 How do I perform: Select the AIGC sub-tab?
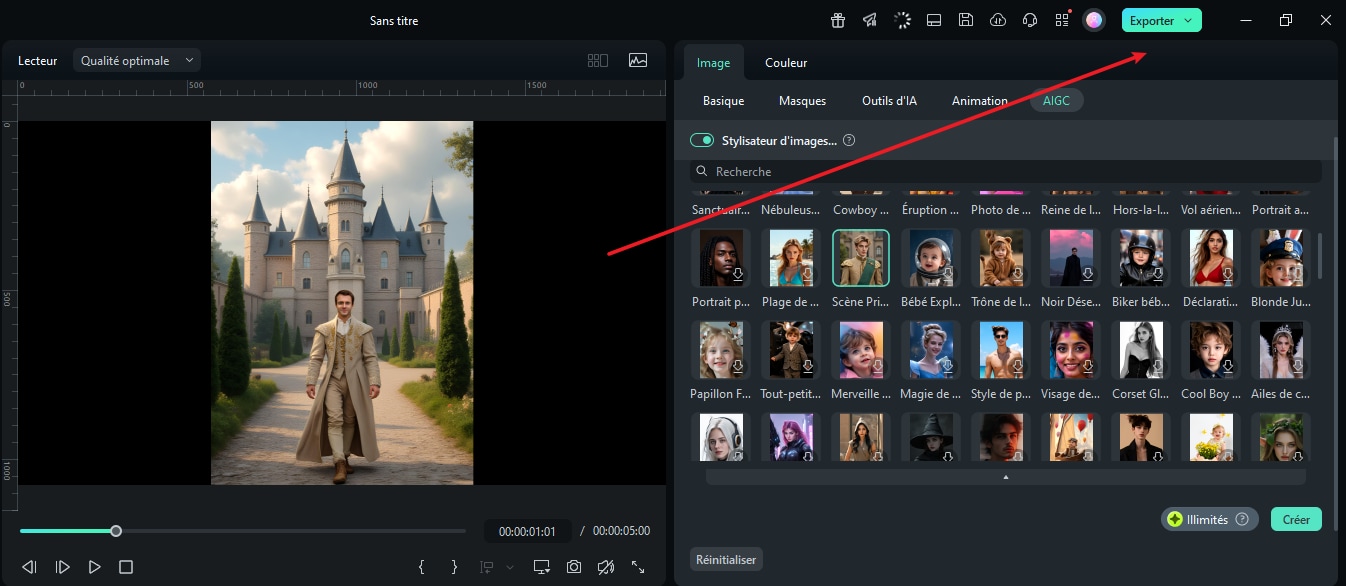point(1057,101)
